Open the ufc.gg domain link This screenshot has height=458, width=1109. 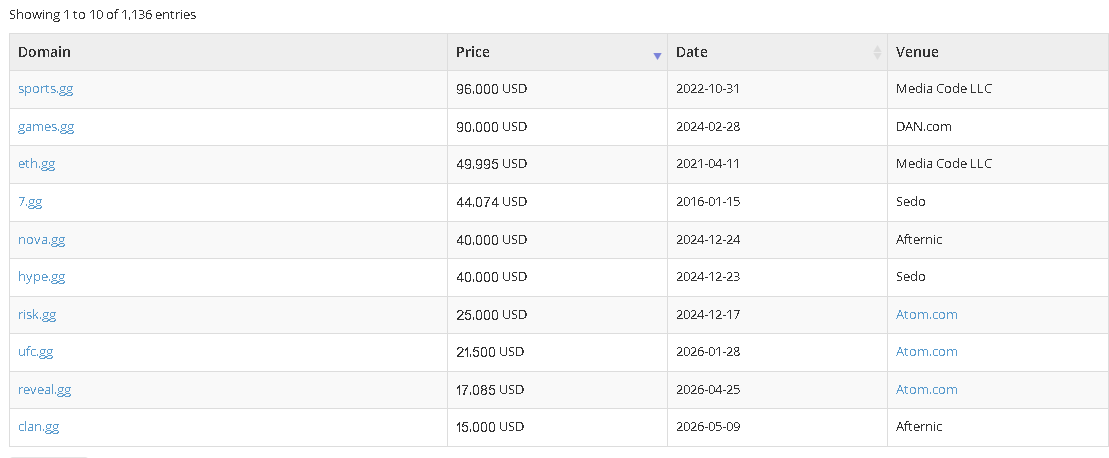(x=35, y=352)
